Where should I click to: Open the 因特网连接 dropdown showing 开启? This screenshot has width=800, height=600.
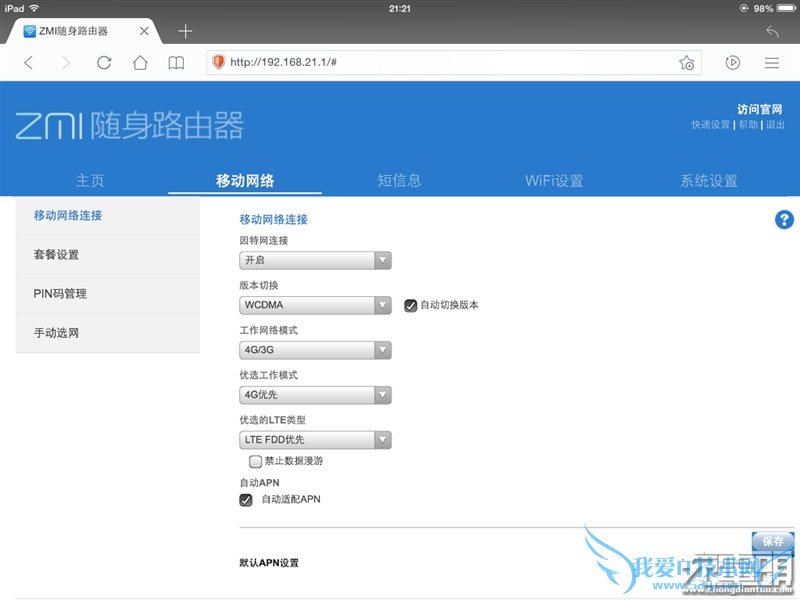(315, 260)
